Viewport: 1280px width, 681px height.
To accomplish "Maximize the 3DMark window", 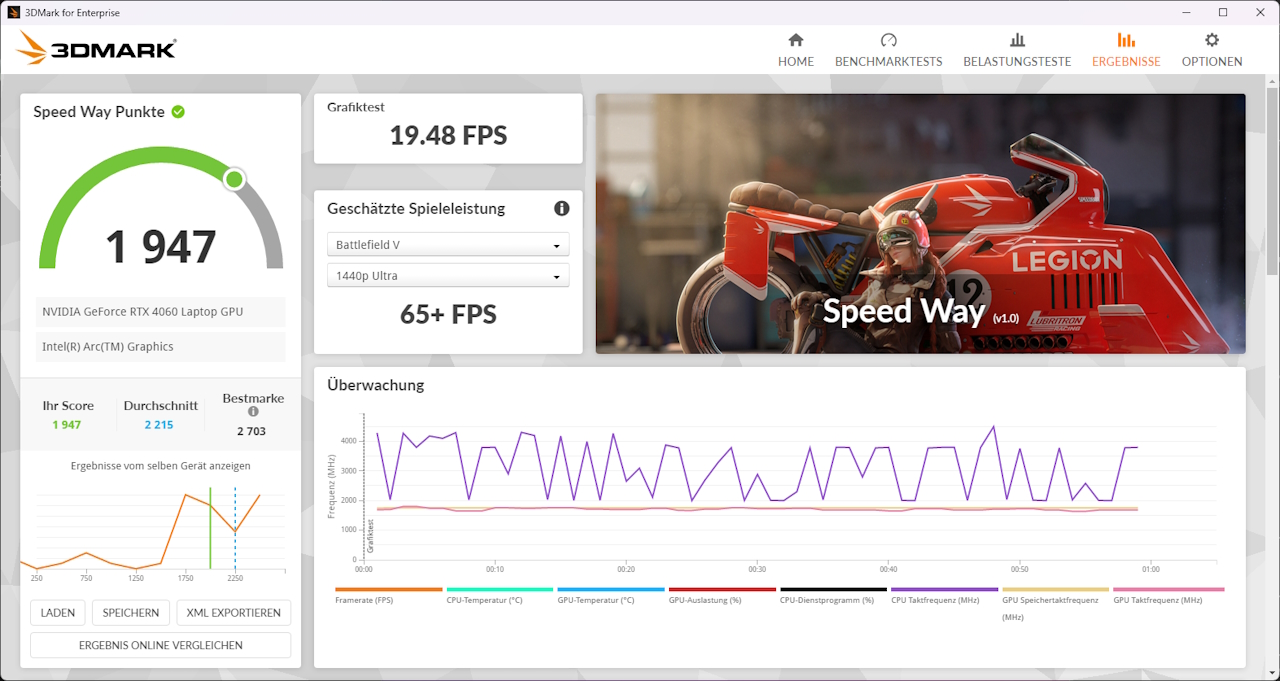I will coord(1223,12).
